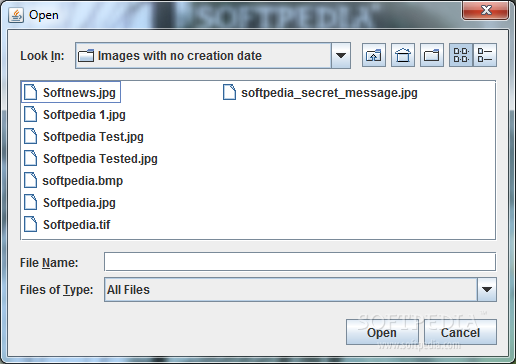This screenshot has height=364, width=516.
Task: Click the file icon beside Softpedia 1.jpg
Action: coord(31,114)
